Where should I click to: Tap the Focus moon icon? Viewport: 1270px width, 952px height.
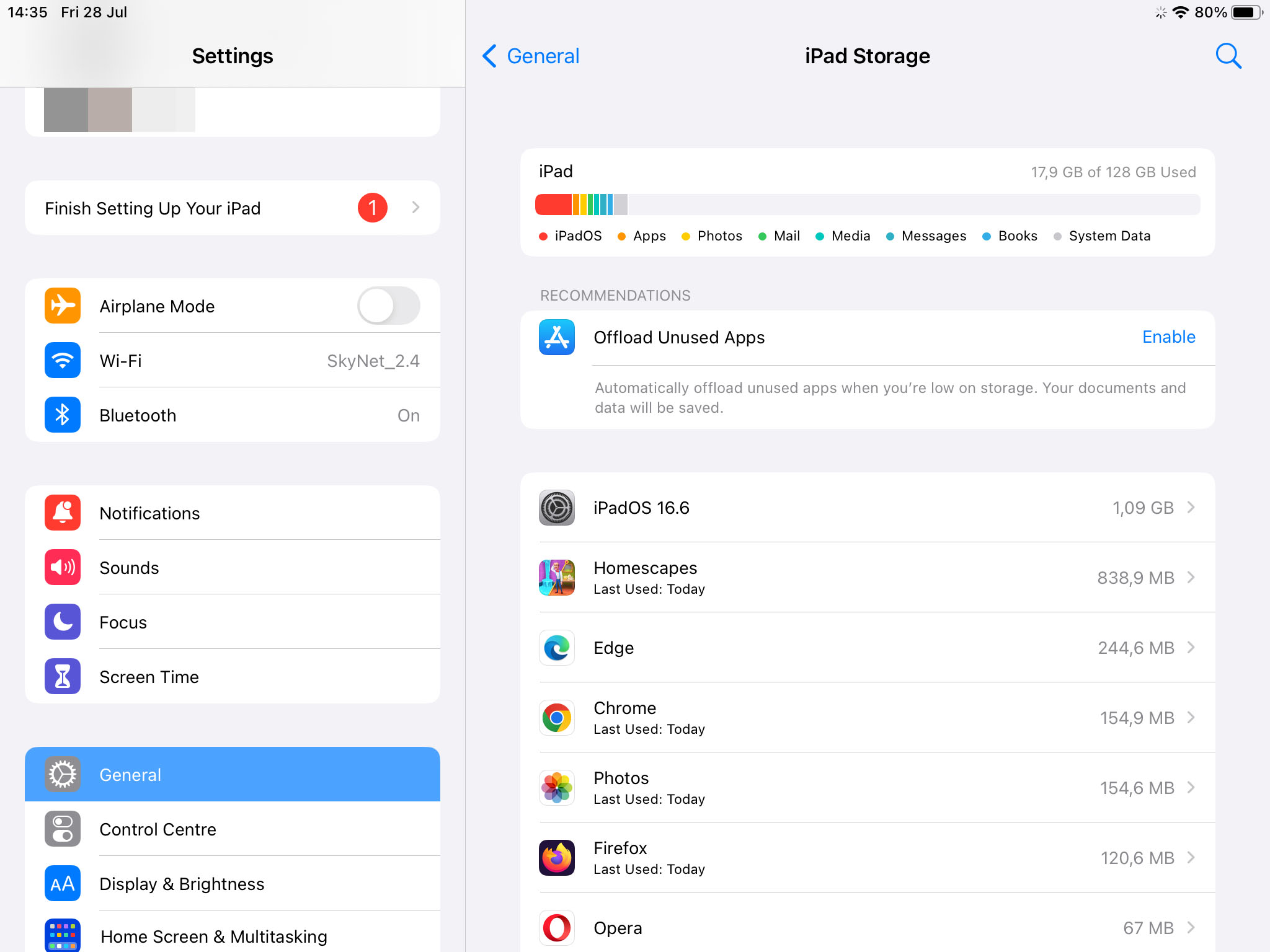click(x=63, y=622)
